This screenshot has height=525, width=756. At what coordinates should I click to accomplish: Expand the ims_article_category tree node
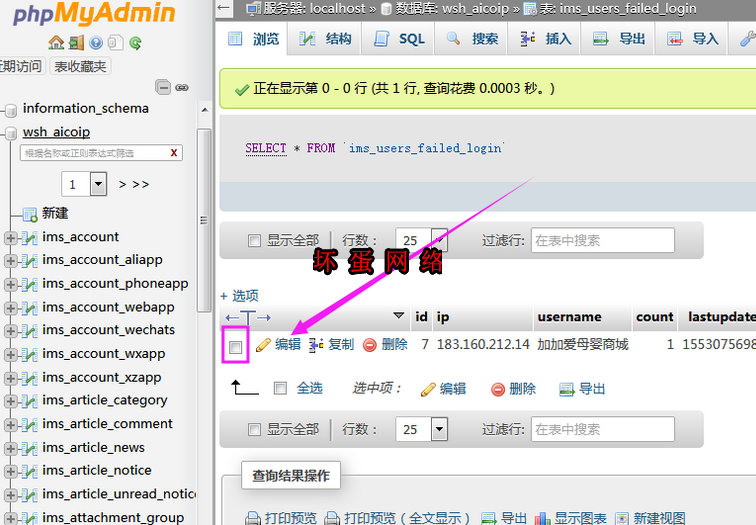[10, 401]
